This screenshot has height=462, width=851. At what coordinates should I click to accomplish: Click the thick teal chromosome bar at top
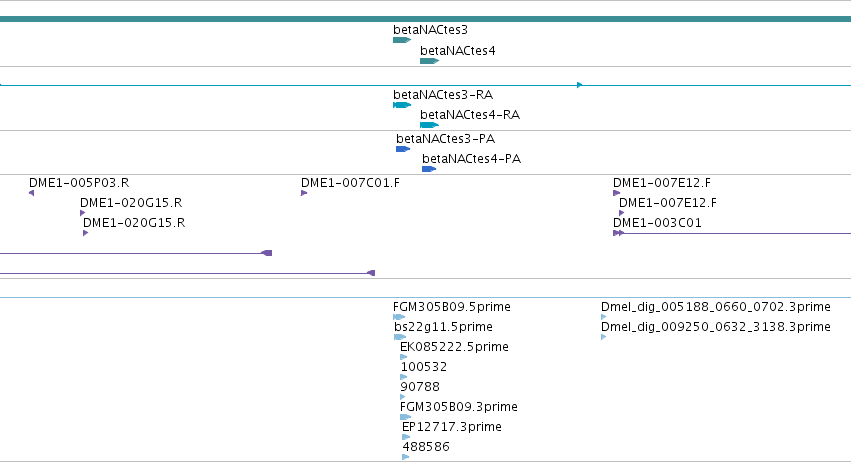pyautogui.click(x=426, y=19)
